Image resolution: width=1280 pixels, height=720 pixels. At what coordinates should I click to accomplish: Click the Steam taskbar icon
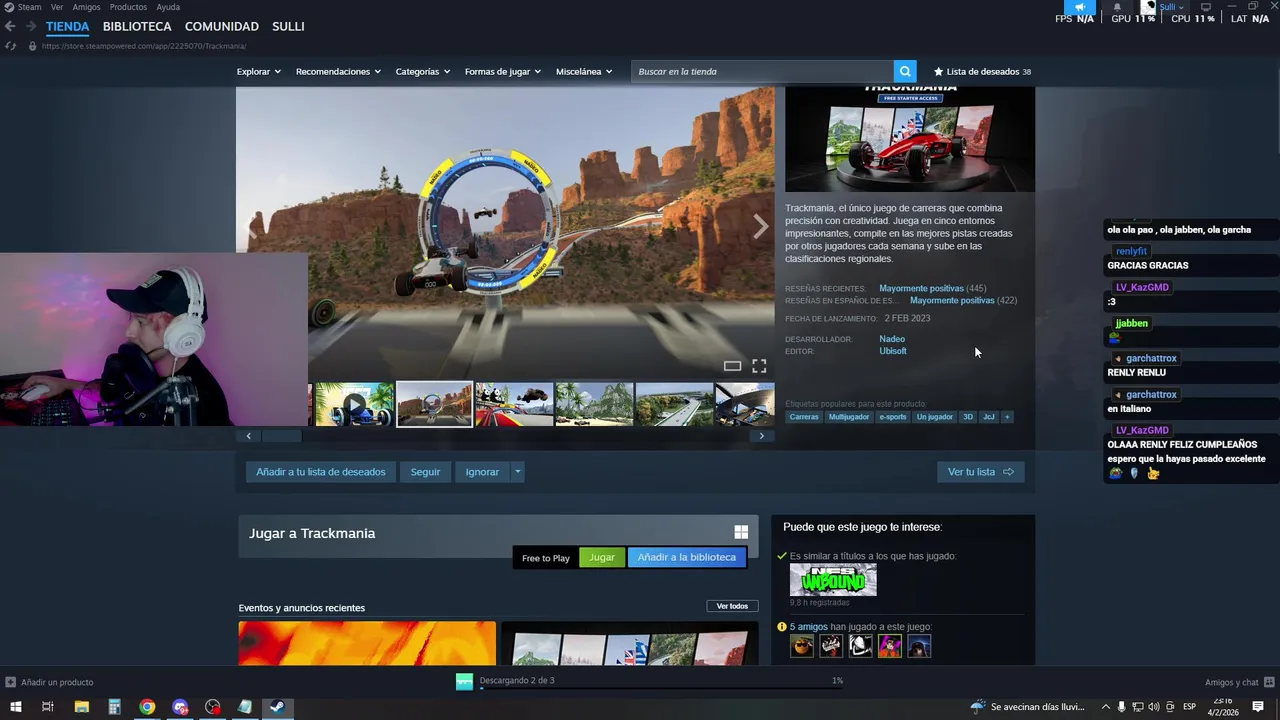(277, 707)
